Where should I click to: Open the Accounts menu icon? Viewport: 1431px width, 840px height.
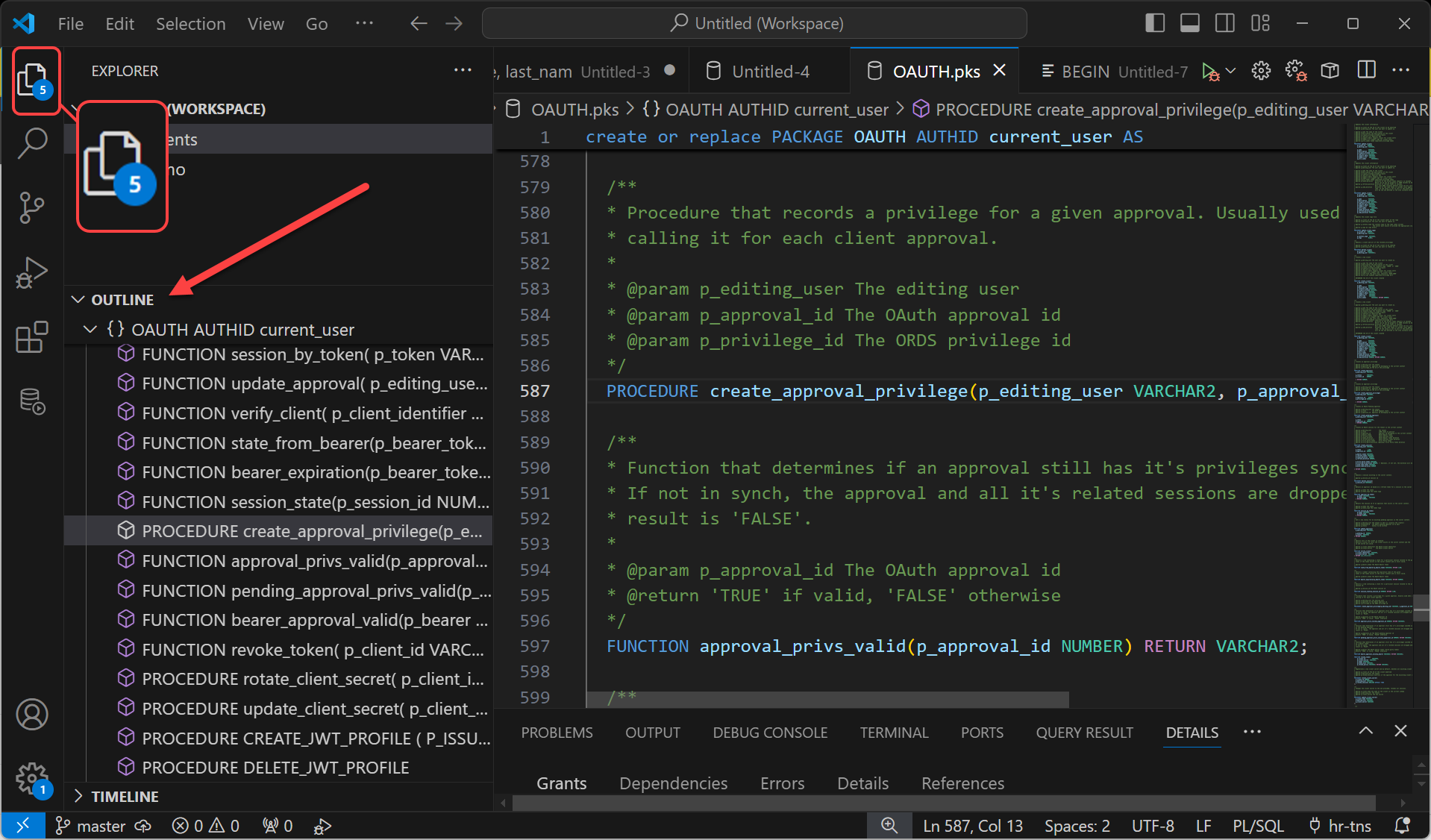(x=32, y=714)
